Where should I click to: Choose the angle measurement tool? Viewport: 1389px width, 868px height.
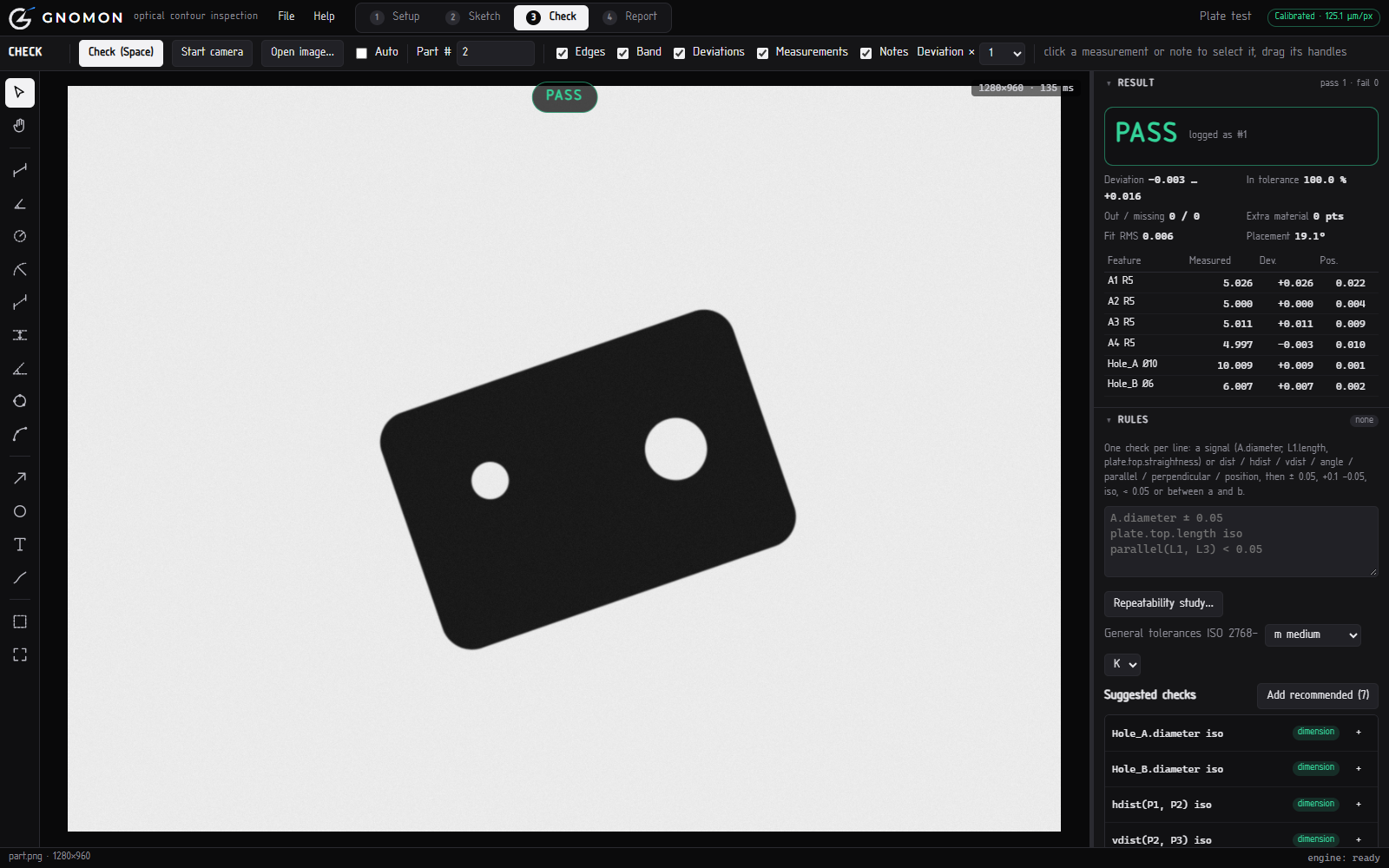tap(20, 203)
